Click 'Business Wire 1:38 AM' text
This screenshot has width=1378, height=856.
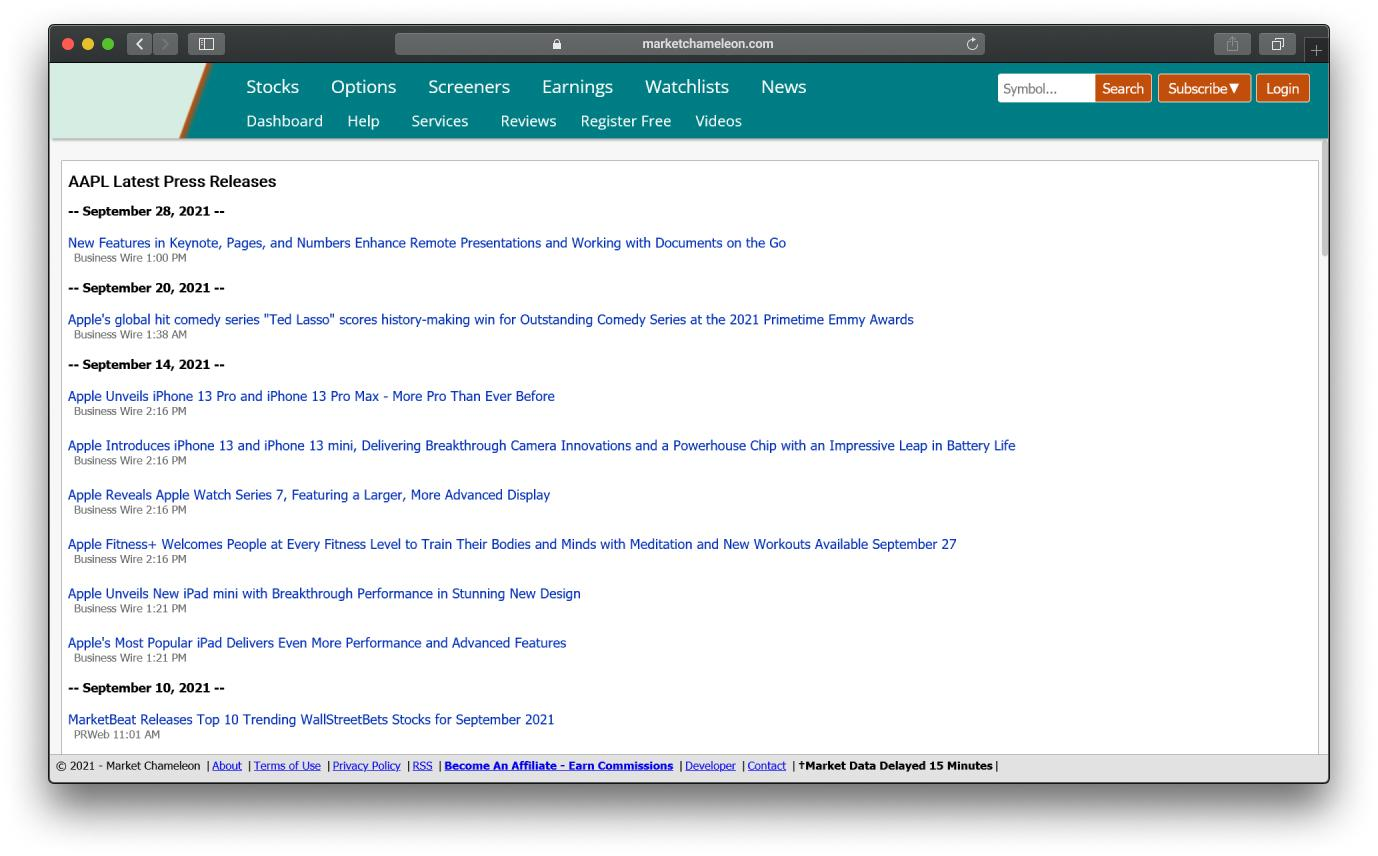(x=130, y=335)
